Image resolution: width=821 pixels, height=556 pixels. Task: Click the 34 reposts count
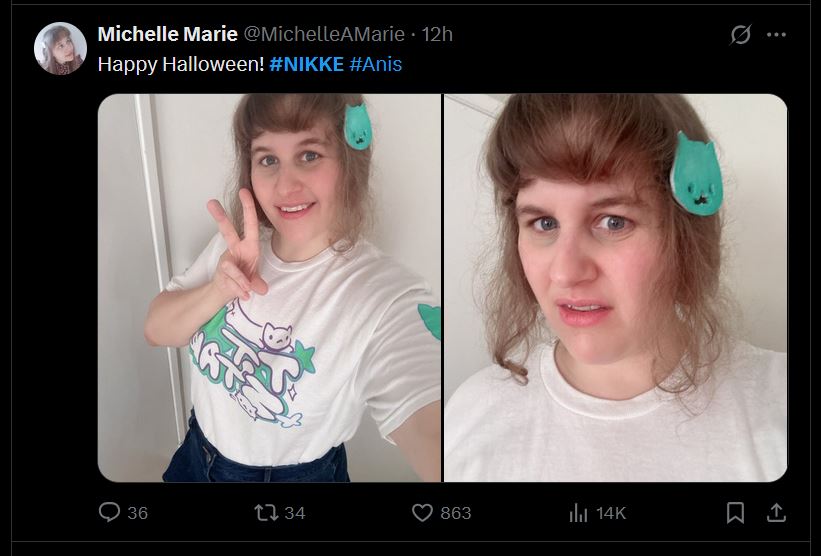(x=295, y=513)
